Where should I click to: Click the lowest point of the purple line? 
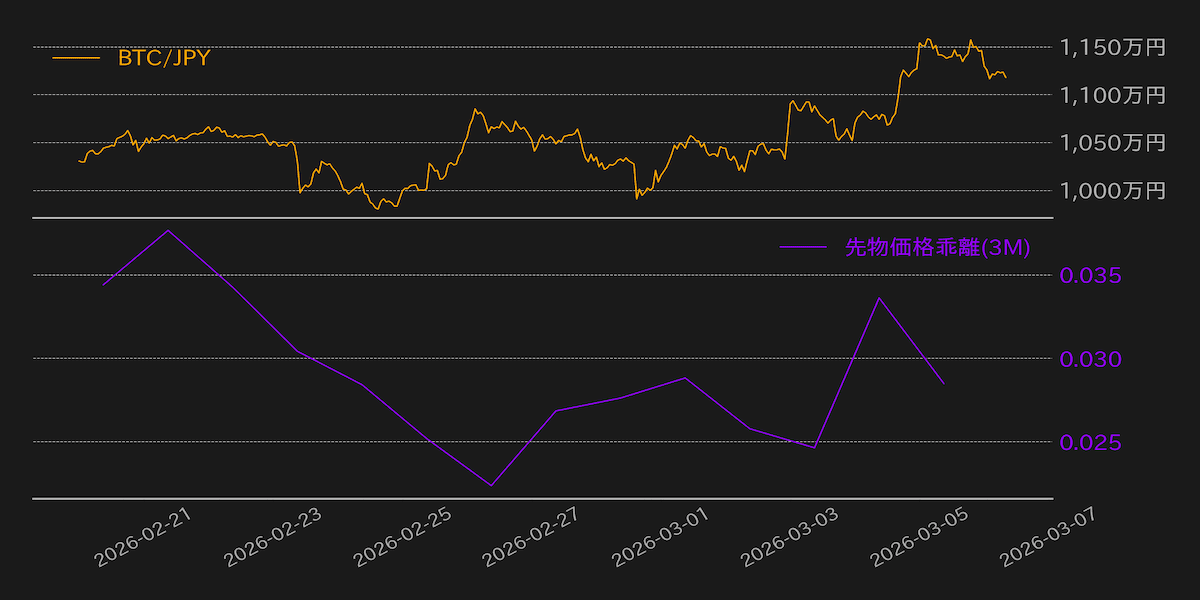point(490,486)
